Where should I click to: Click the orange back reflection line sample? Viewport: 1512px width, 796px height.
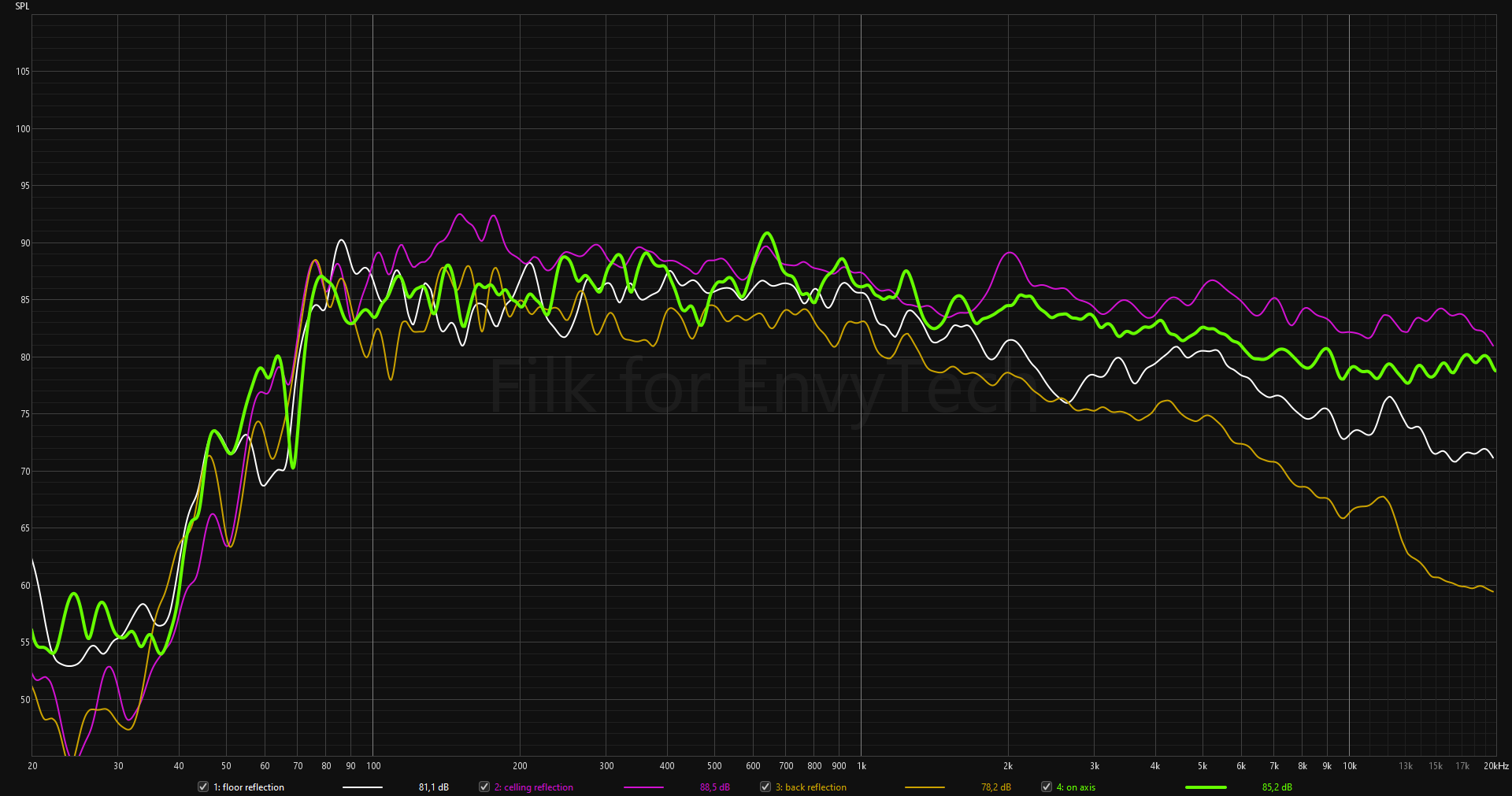(x=925, y=787)
